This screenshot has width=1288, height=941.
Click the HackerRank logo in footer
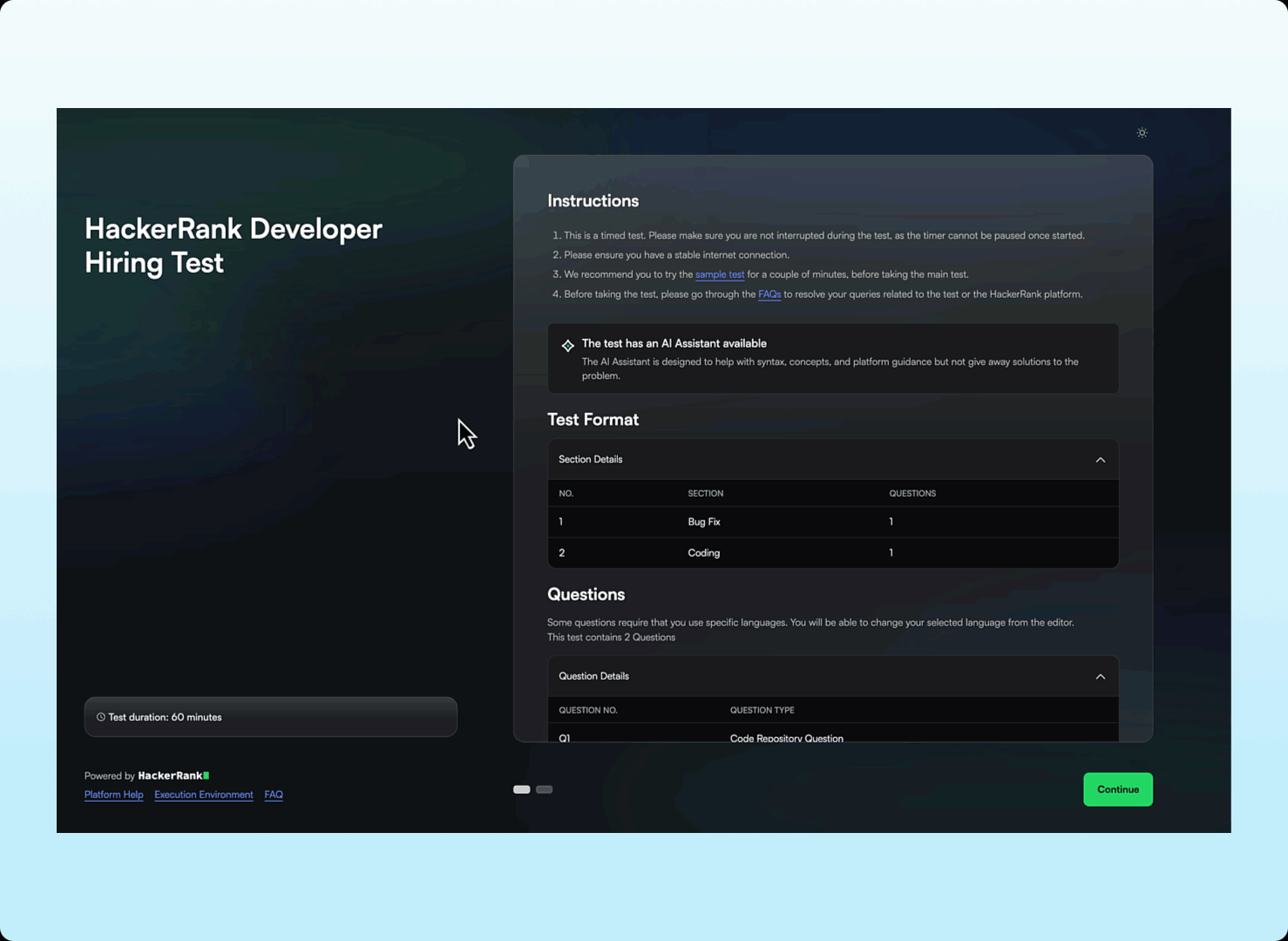point(173,775)
